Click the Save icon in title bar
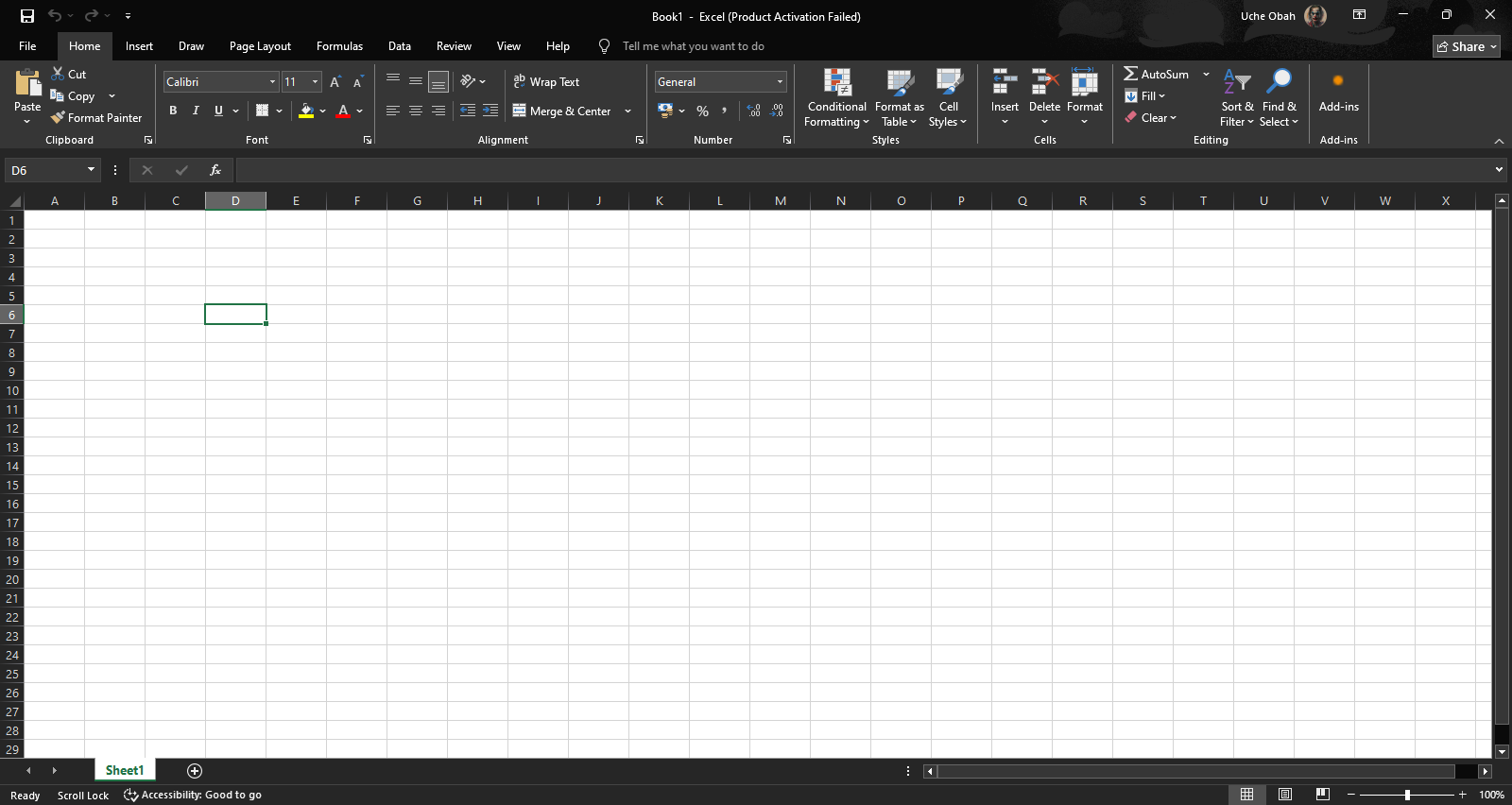 [x=27, y=16]
